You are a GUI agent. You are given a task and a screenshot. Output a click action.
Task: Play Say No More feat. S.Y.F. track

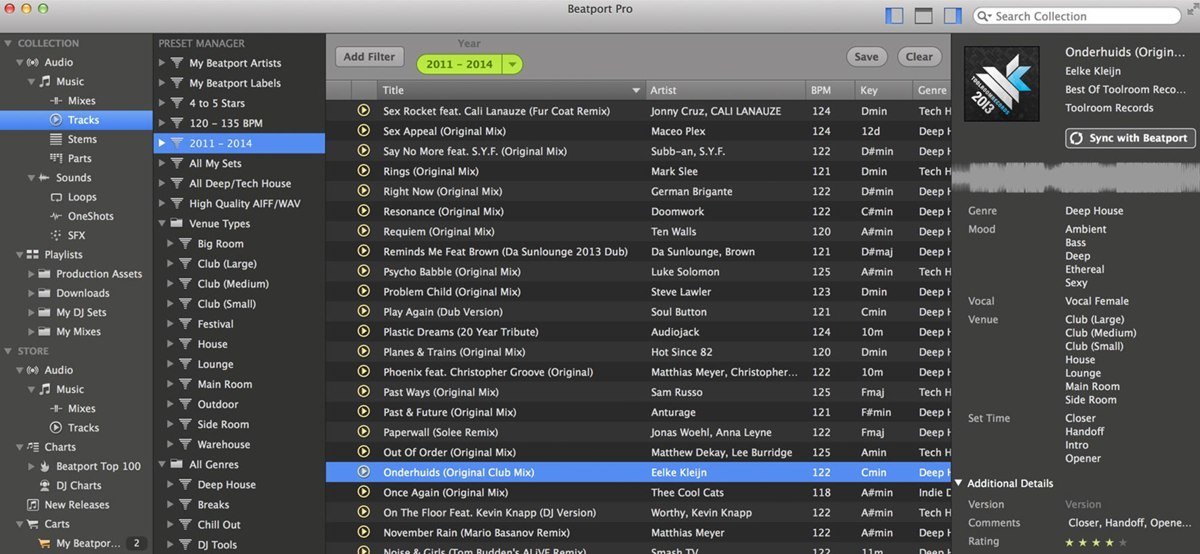coord(364,151)
